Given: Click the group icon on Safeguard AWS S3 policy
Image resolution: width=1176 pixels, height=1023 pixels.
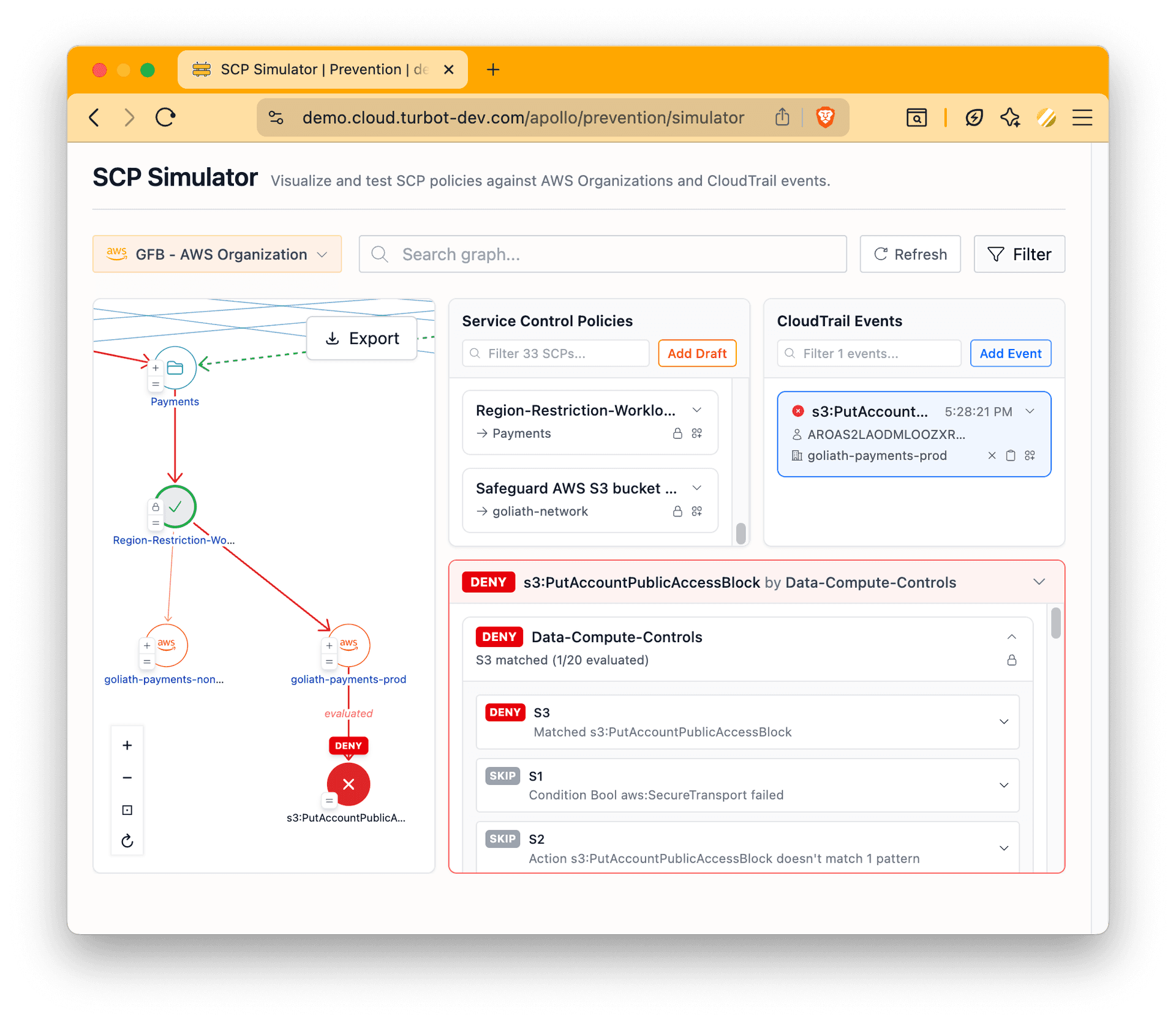Looking at the screenshot, I should coord(698,511).
